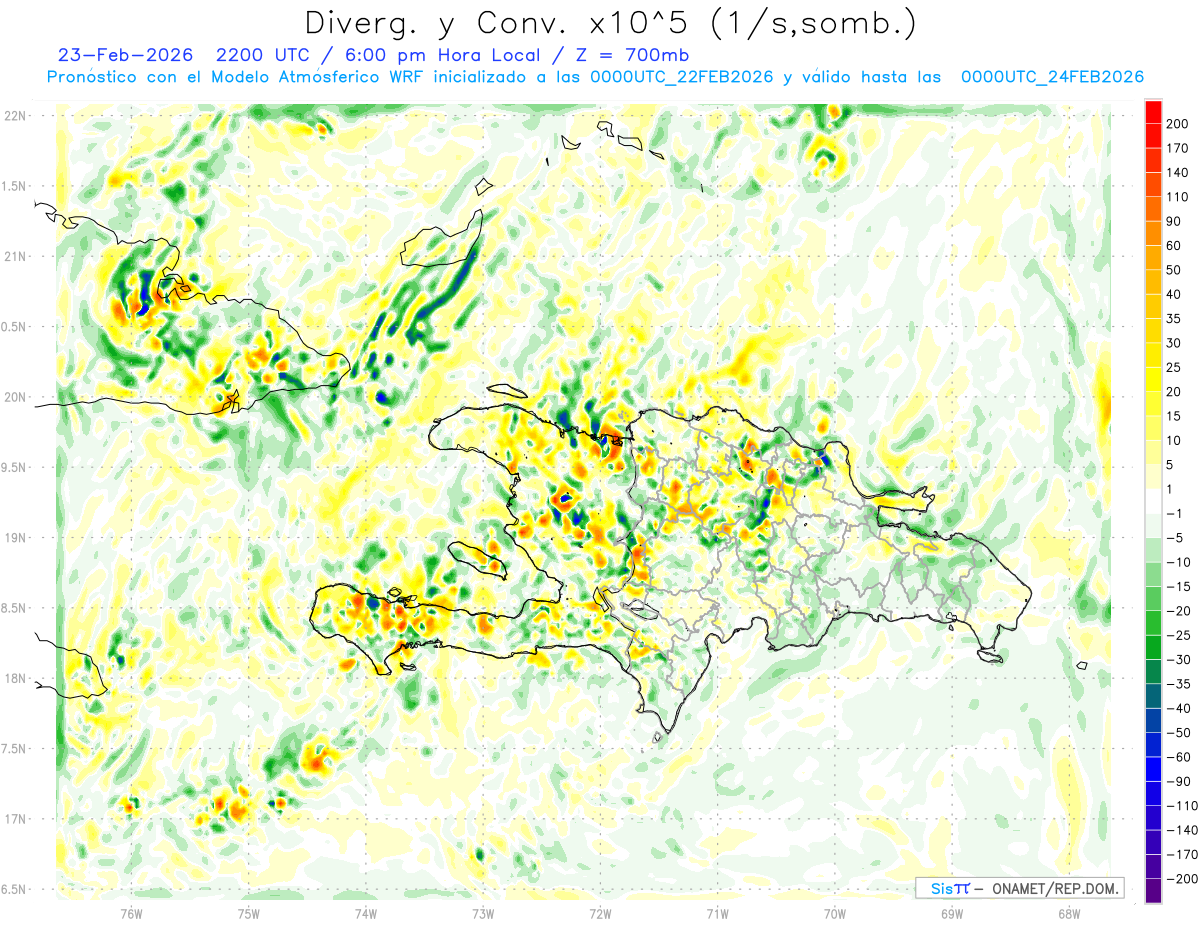Click the '-200' color bar value
This screenshot has width=1200, height=927.
click(x=1181, y=879)
